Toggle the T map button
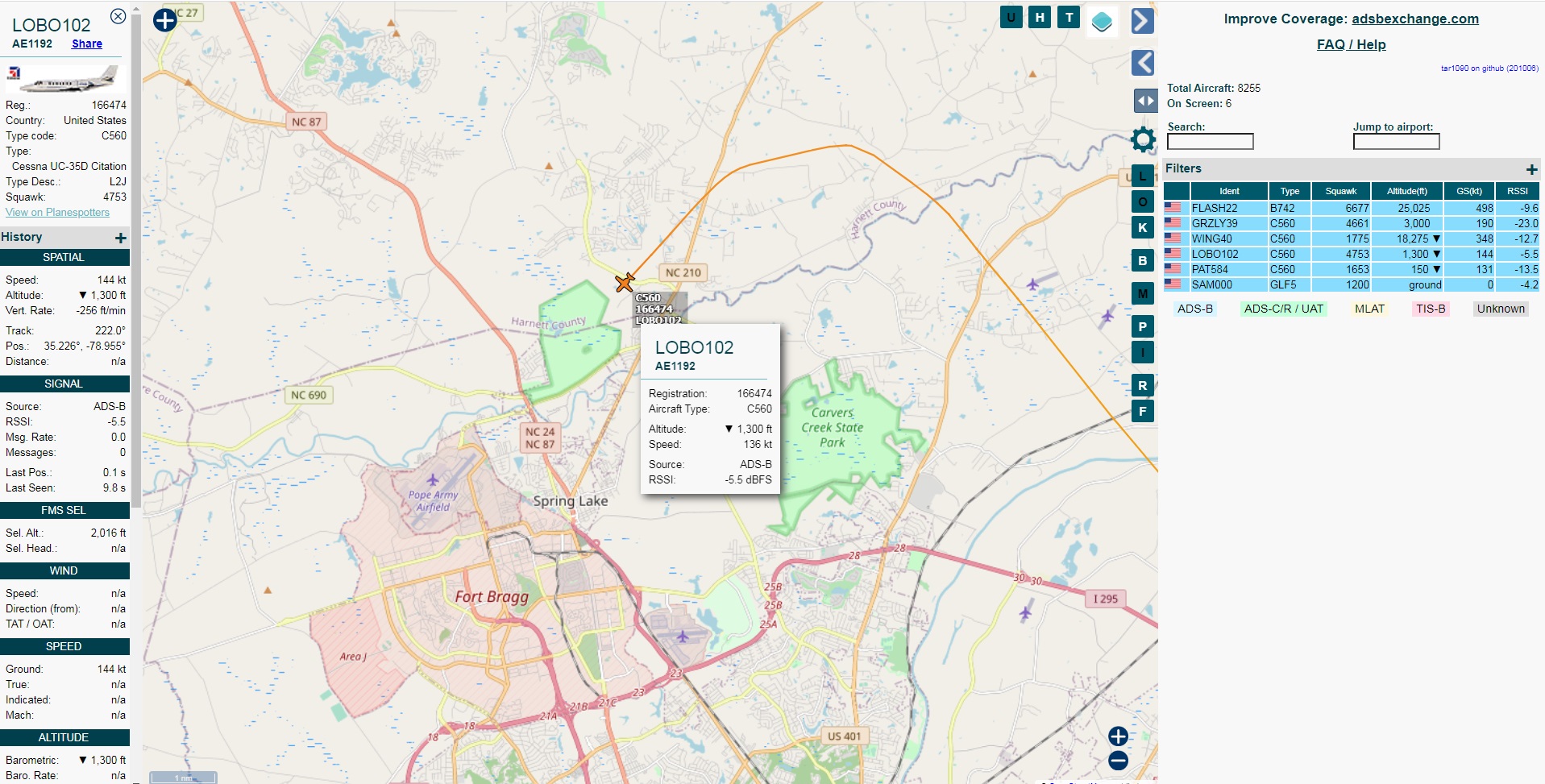Viewport: 1545px width, 784px height. tap(1069, 17)
